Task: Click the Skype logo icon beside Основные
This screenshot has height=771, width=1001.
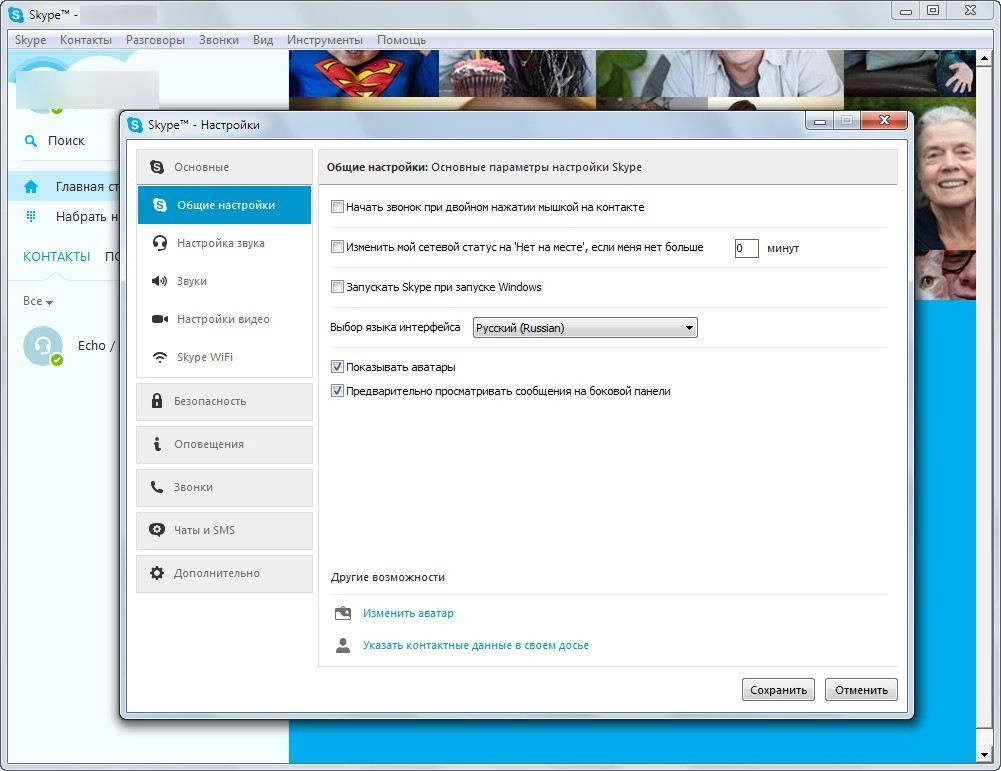Action: pos(156,167)
